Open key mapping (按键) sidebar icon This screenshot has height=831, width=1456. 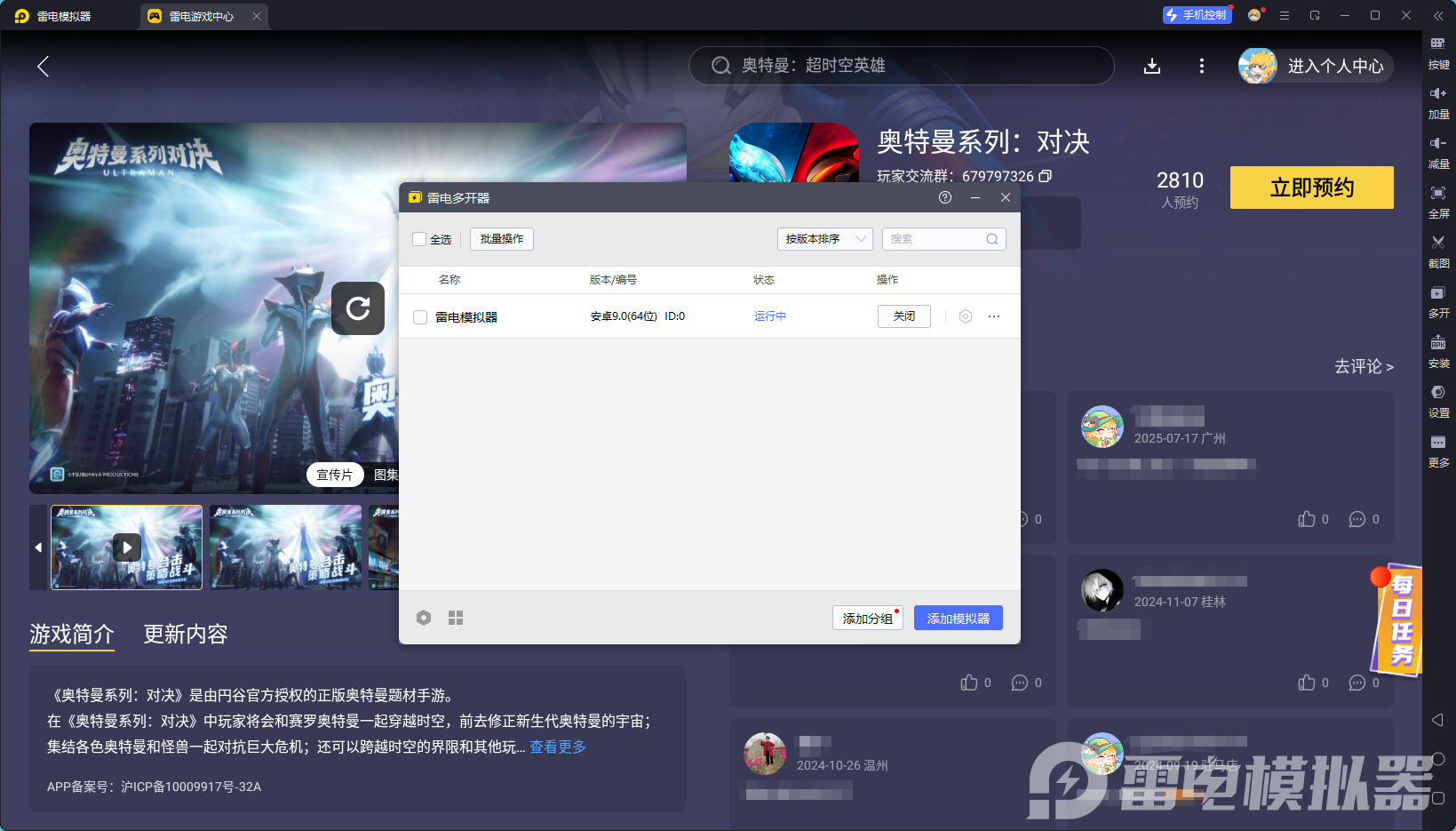click(x=1438, y=44)
